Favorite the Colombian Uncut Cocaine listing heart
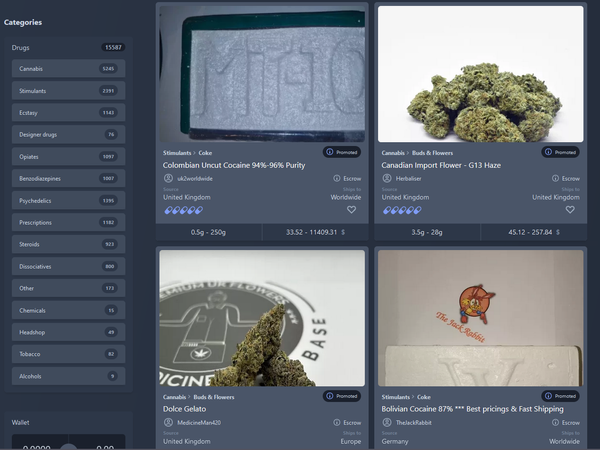 click(351, 210)
